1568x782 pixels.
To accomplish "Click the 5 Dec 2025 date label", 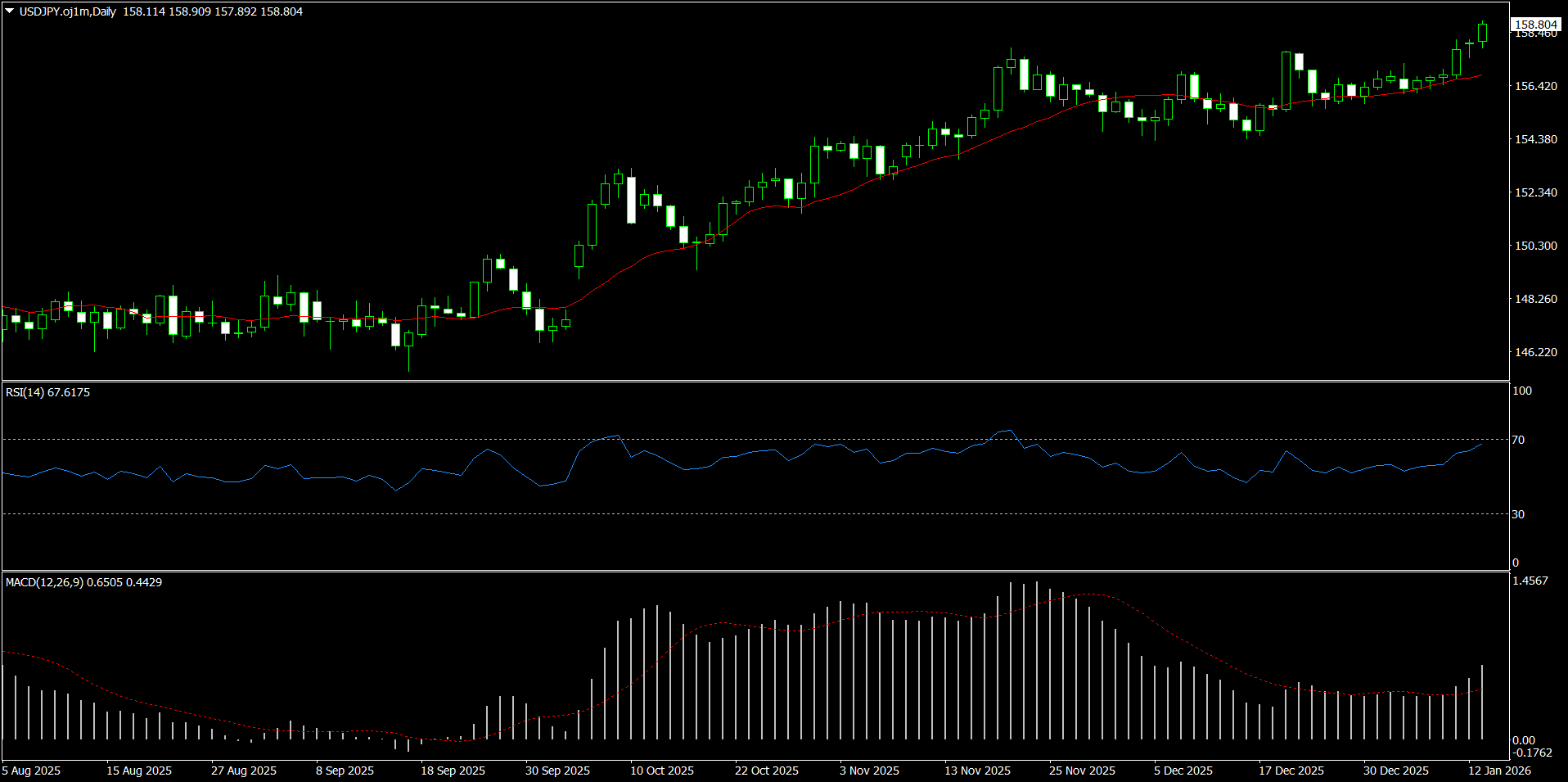I will 1183,771.
